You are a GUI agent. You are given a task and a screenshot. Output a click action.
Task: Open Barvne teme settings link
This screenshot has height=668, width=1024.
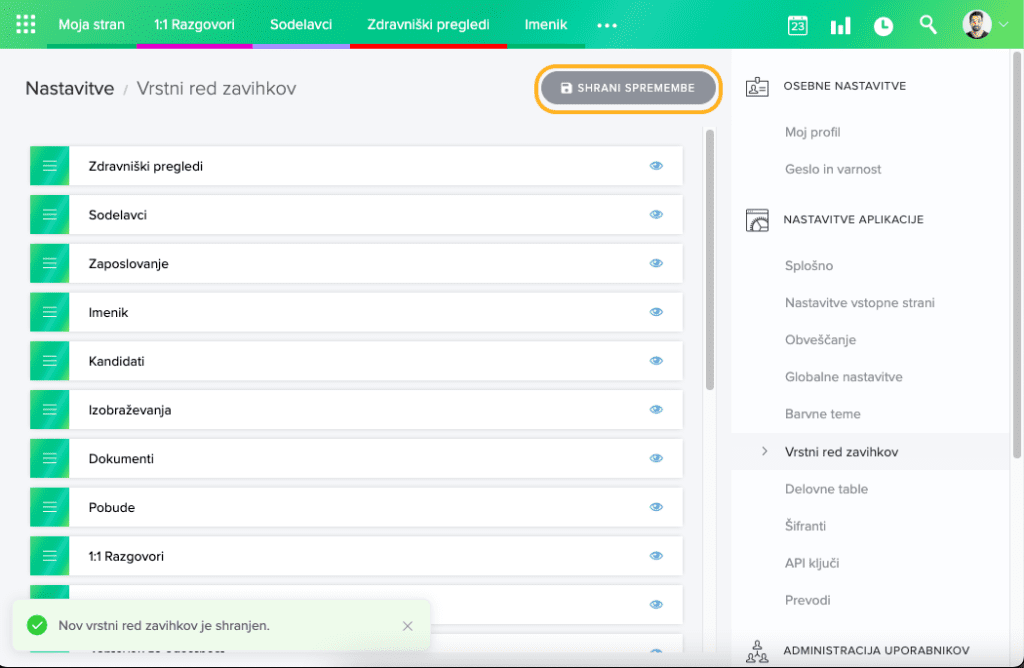tap(822, 414)
